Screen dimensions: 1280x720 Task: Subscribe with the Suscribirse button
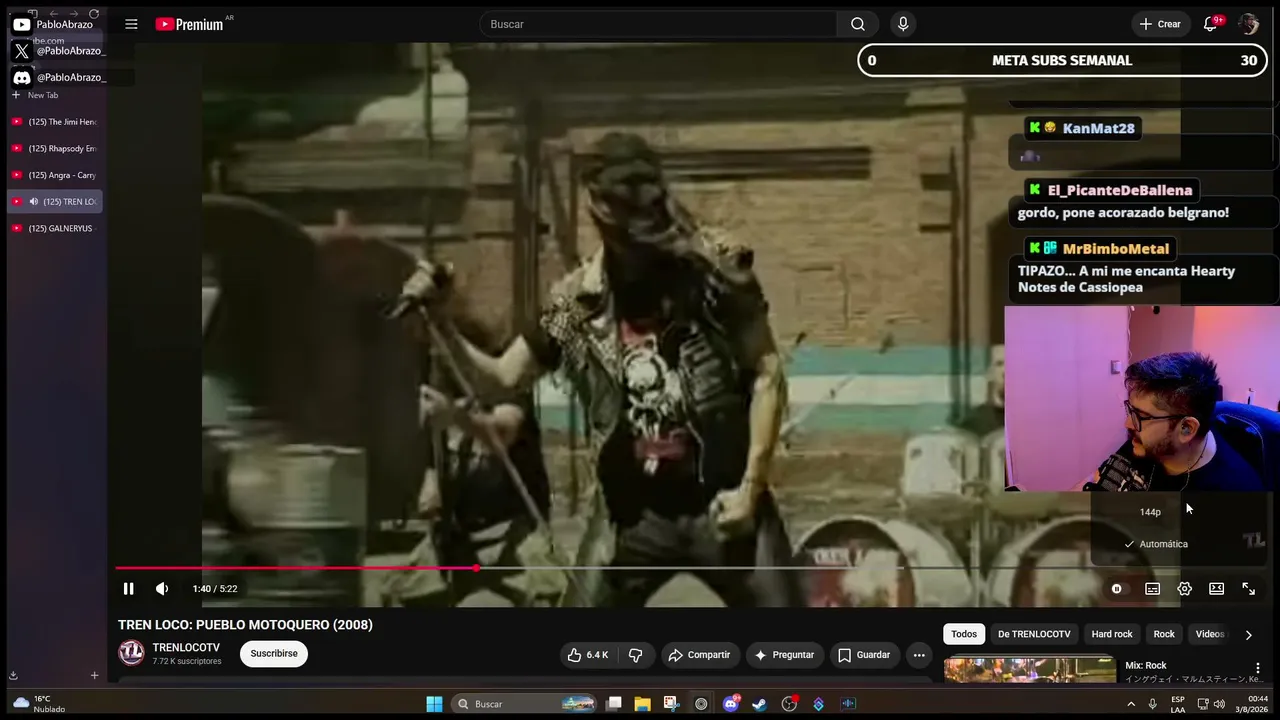[x=274, y=654]
